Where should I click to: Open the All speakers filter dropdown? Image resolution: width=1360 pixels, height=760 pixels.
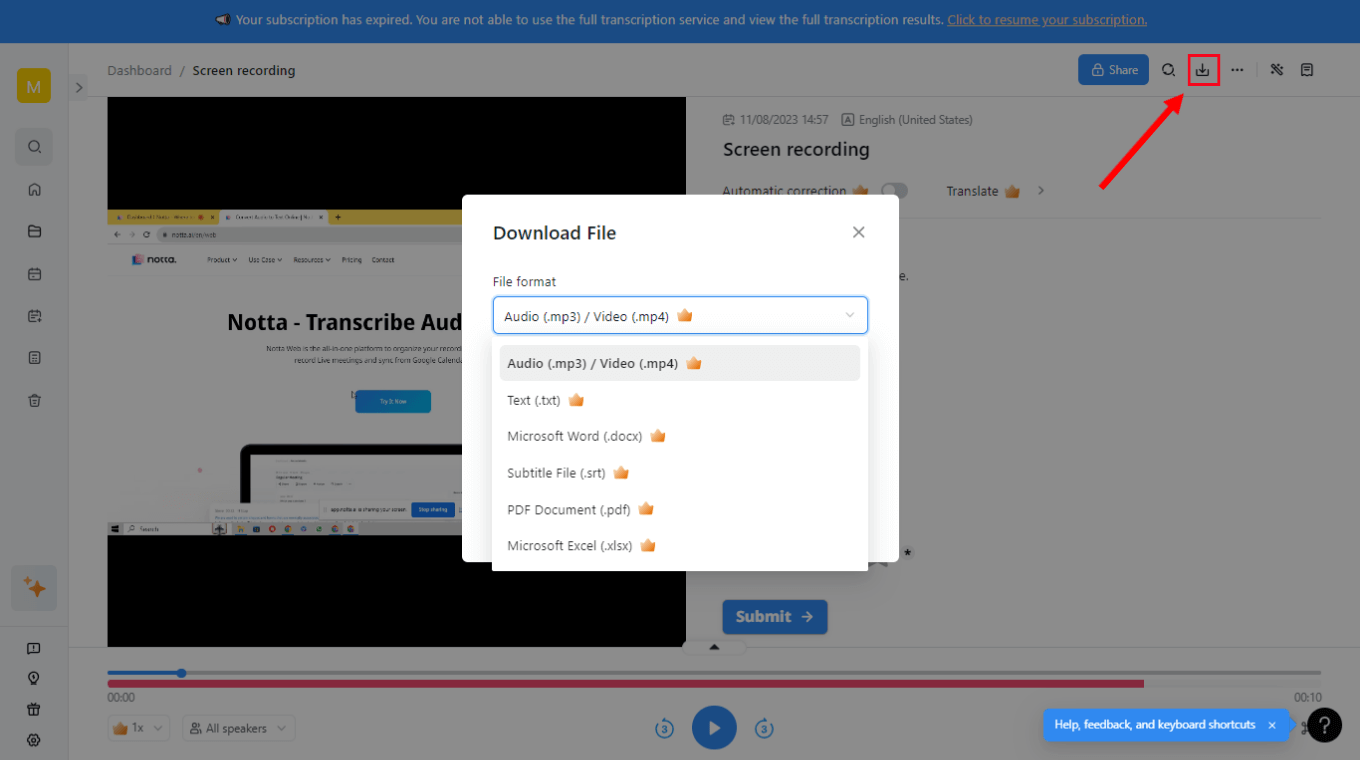point(238,728)
